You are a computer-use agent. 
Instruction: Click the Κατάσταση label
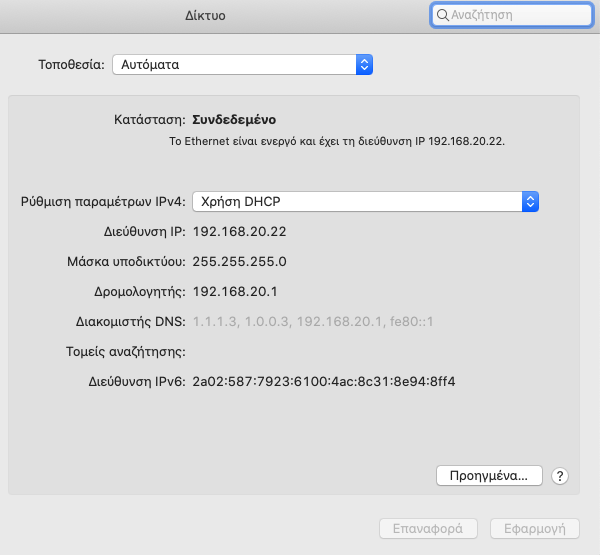(x=150, y=120)
